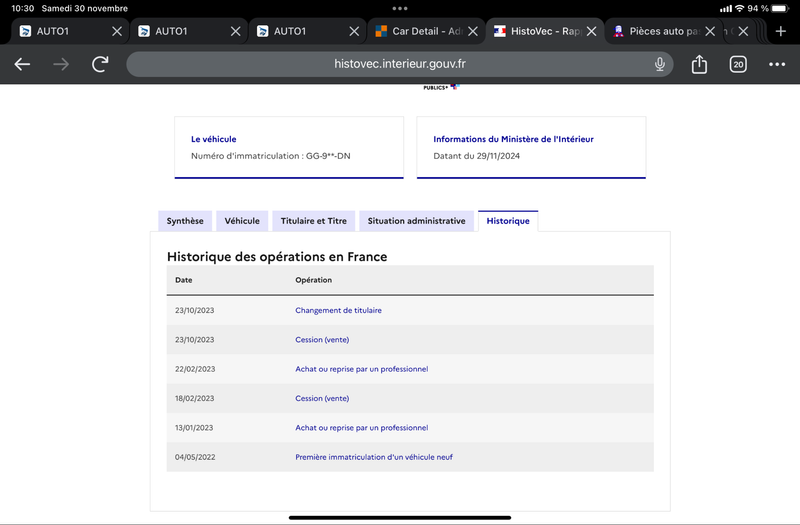The width and height of the screenshot is (800, 525).
Task: Click the Changement de titulaire operation
Action: coord(338,310)
